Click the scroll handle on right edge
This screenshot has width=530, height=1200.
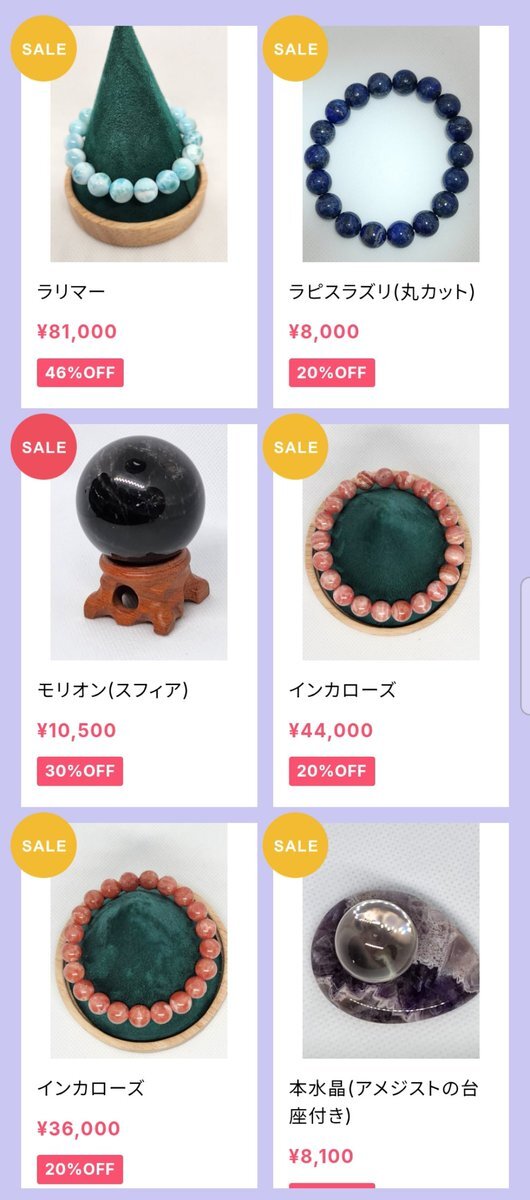tap(525, 645)
